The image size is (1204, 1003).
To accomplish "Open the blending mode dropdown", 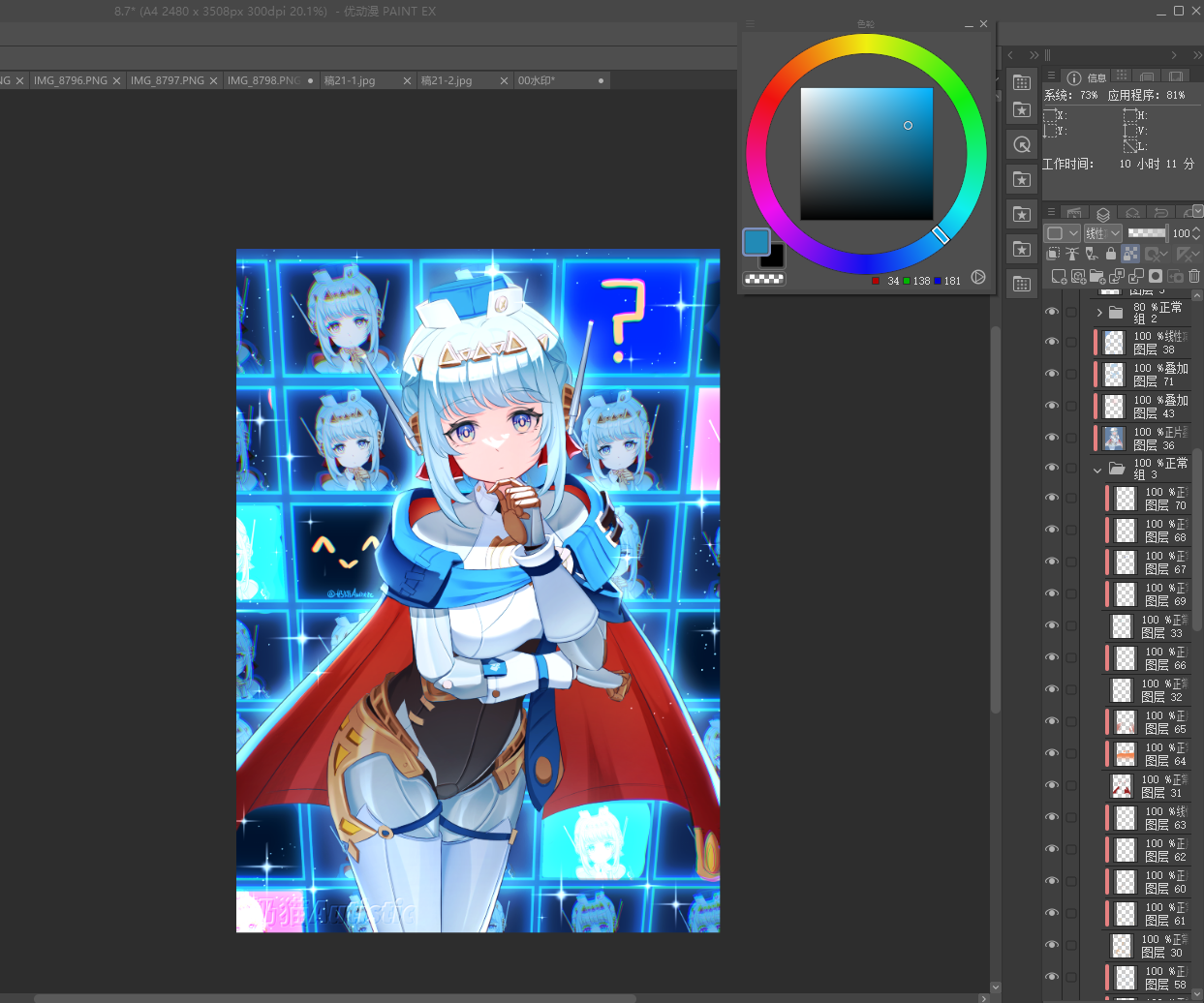I will (1102, 233).
